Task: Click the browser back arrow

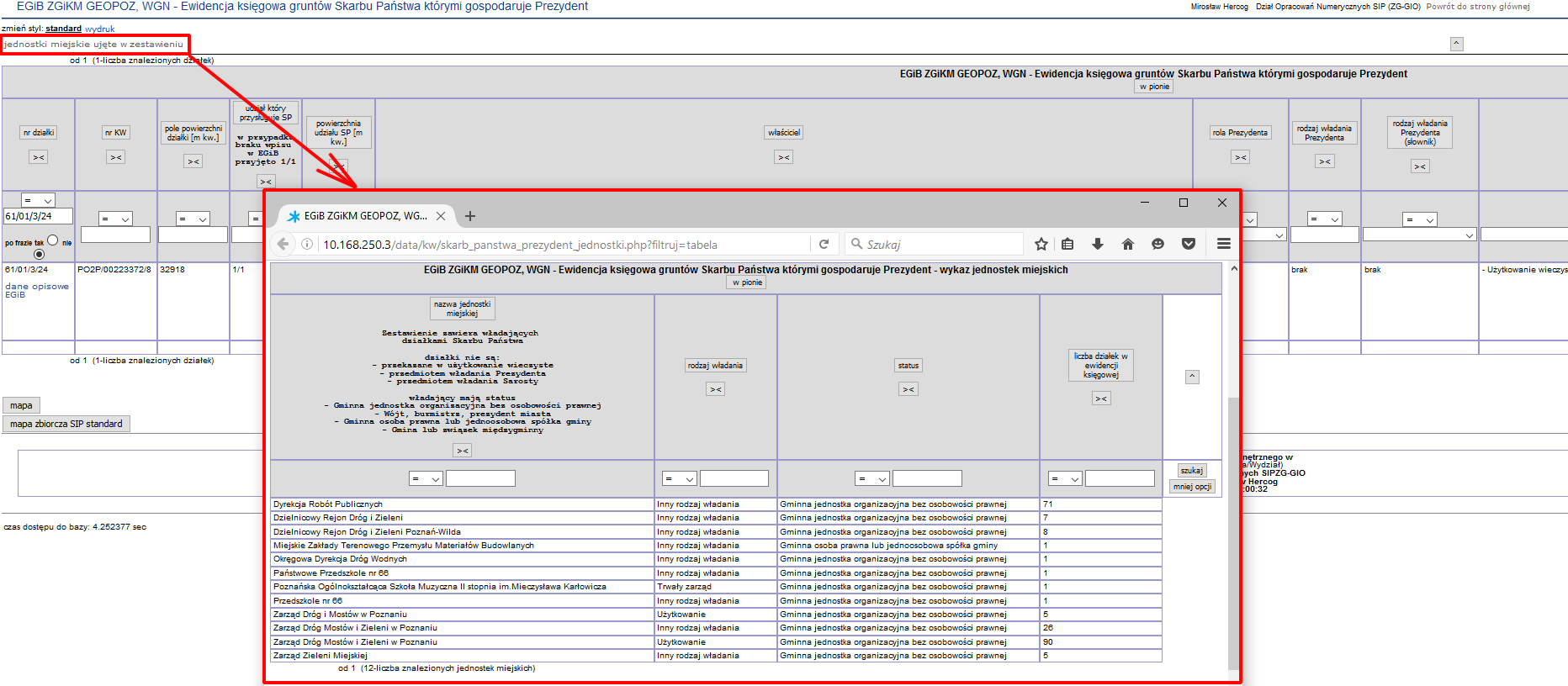Action: (283, 244)
